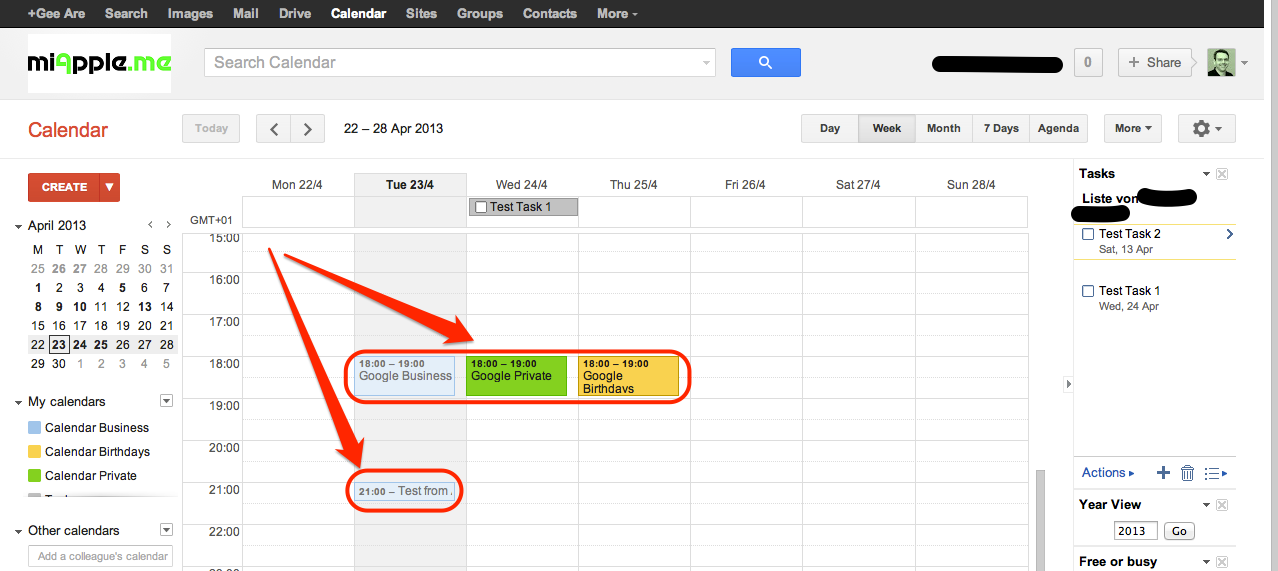Tick Test Task 1 checkbox in Tasks panel

click(1088, 291)
